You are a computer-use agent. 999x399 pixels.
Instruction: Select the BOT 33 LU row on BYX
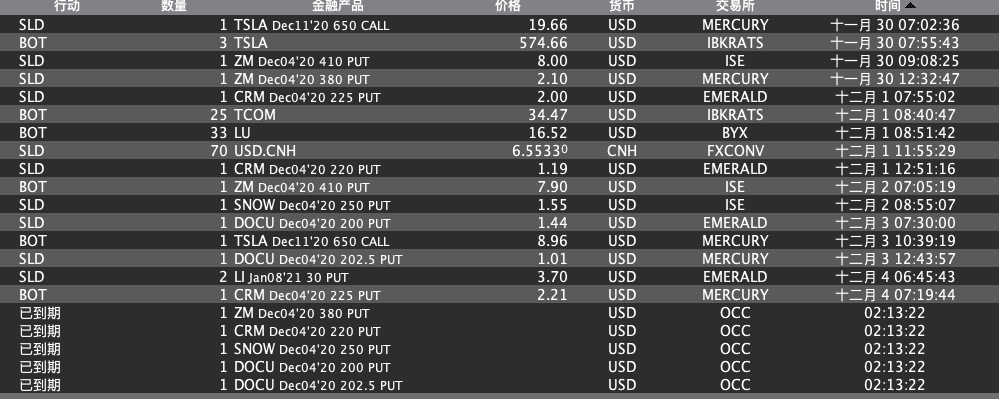(x=500, y=133)
